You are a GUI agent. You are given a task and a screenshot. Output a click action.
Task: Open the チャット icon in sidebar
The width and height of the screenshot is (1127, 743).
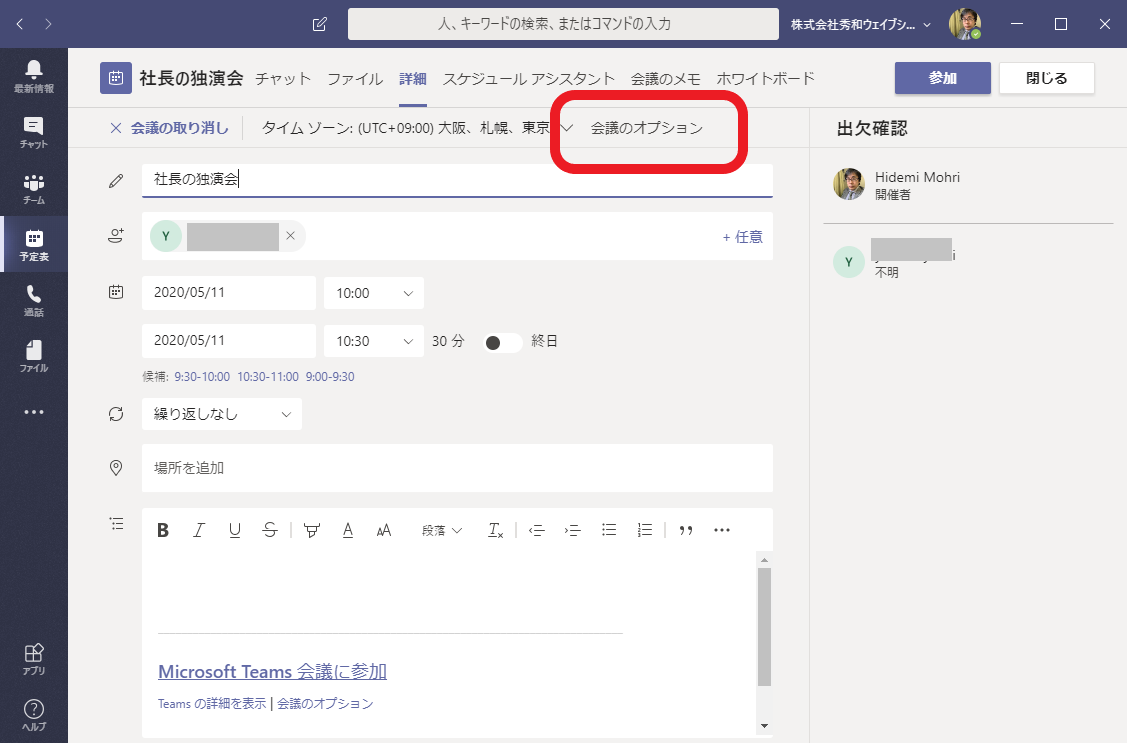(x=34, y=131)
